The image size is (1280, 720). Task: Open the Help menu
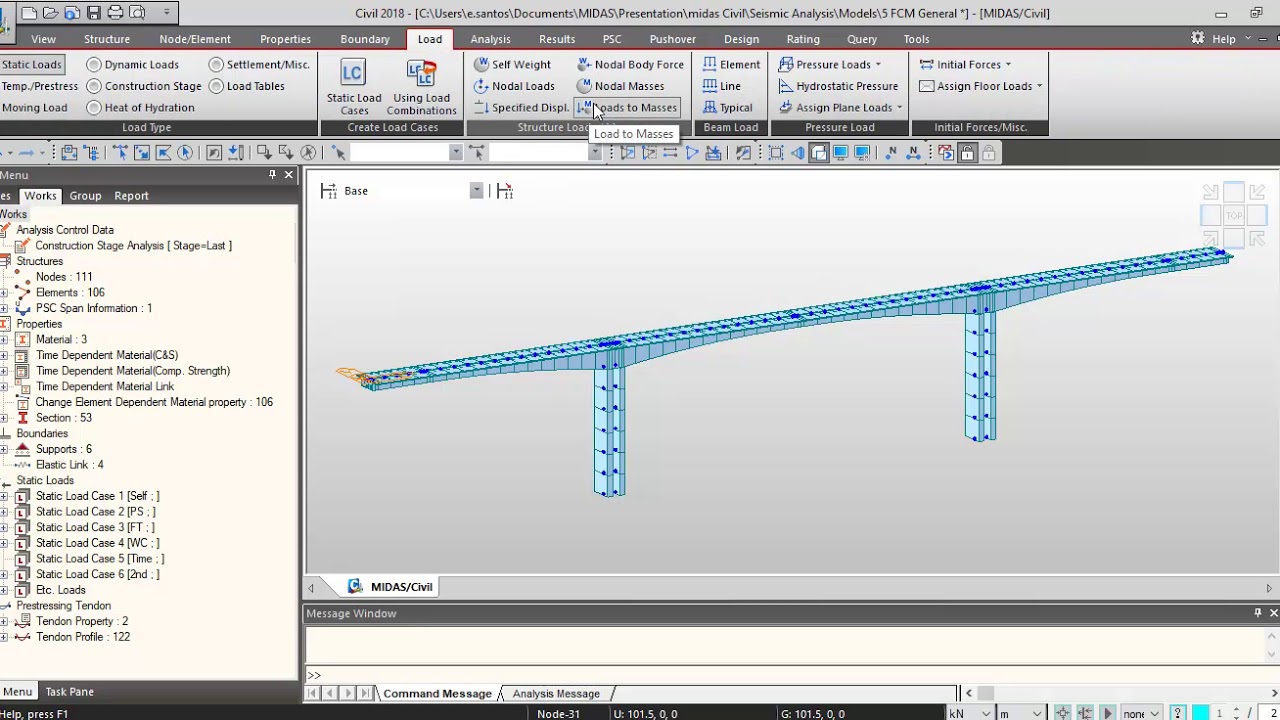click(1224, 39)
